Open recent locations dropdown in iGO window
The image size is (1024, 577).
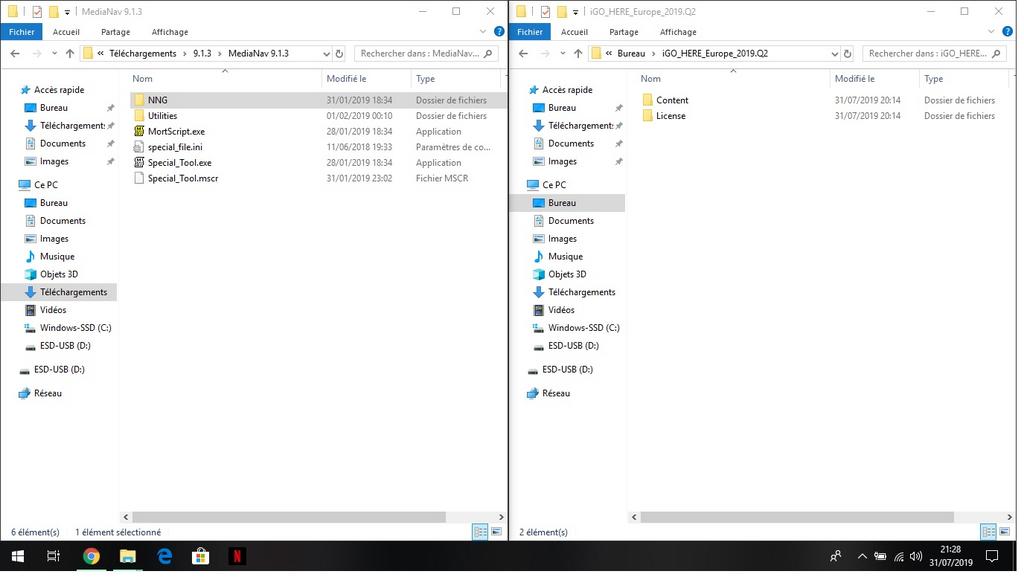click(562, 54)
